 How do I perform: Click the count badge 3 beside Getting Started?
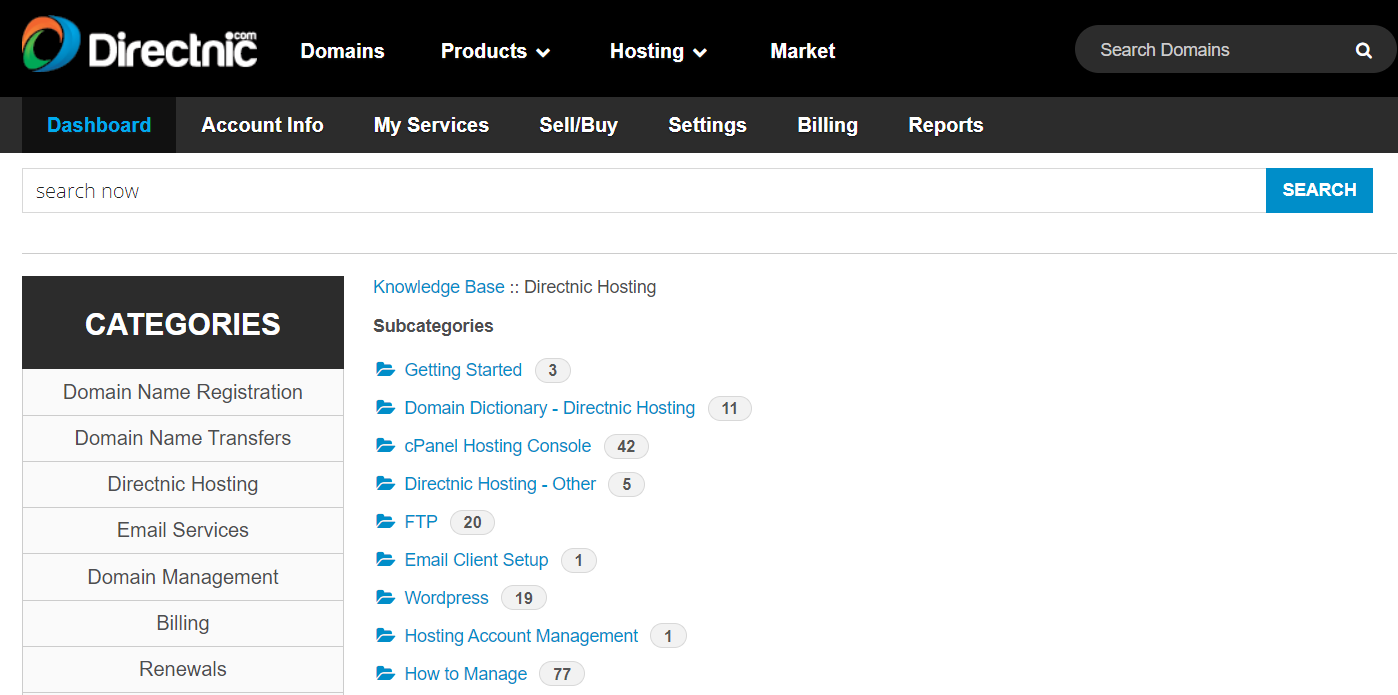coord(553,370)
